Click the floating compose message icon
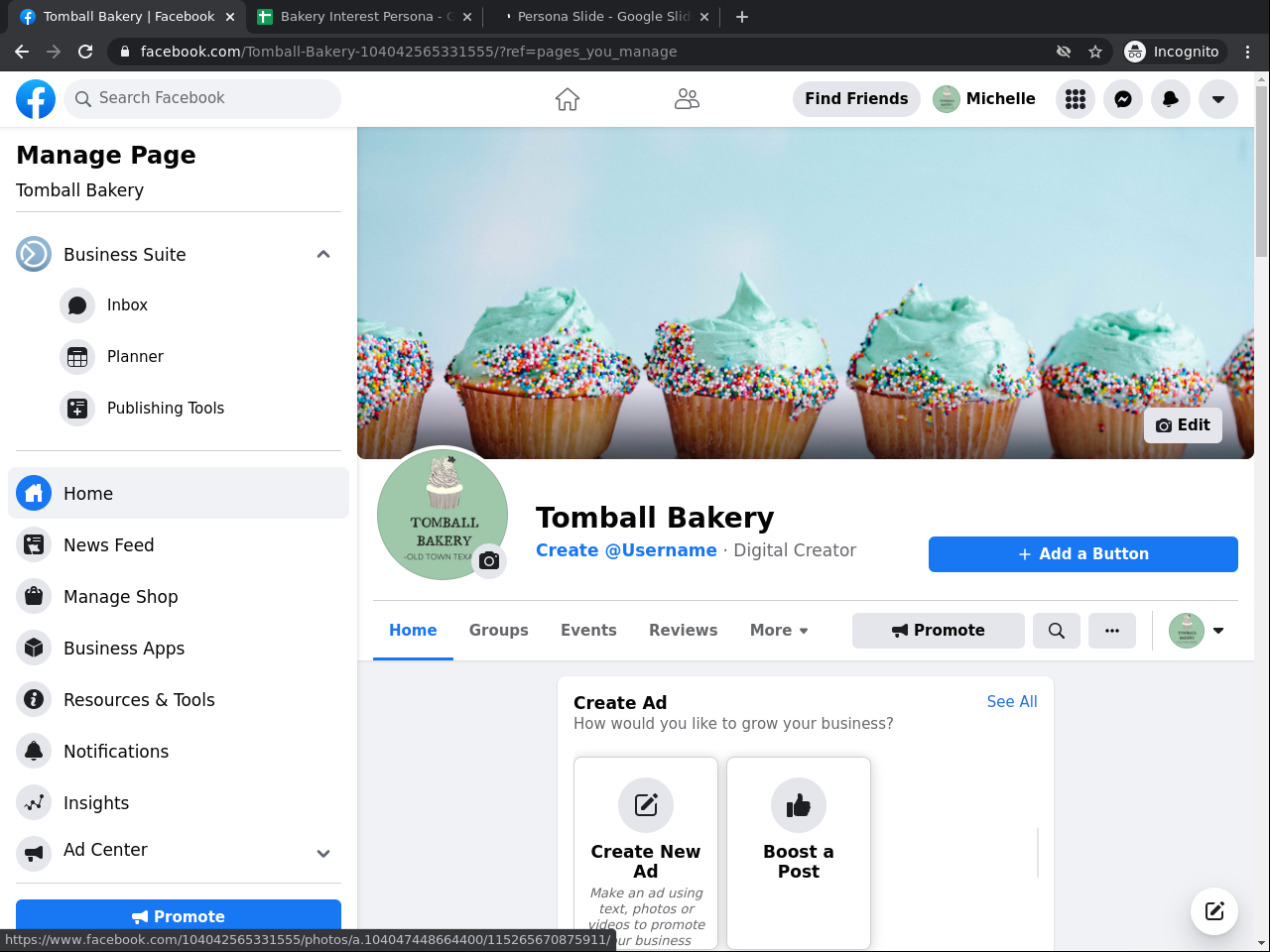The height and width of the screenshot is (952, 1270). pyautogui.click(x=1214, y=911)
